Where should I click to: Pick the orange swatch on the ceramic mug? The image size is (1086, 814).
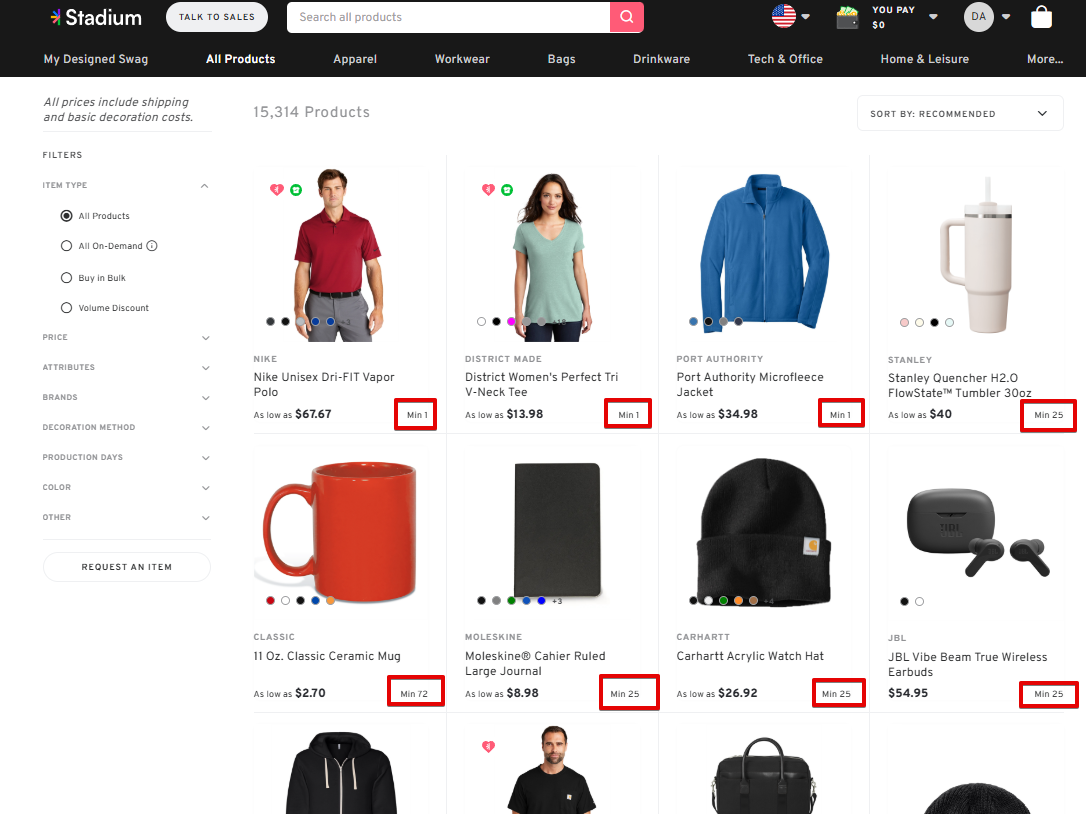pyautogui.click(x=330, y=601)
